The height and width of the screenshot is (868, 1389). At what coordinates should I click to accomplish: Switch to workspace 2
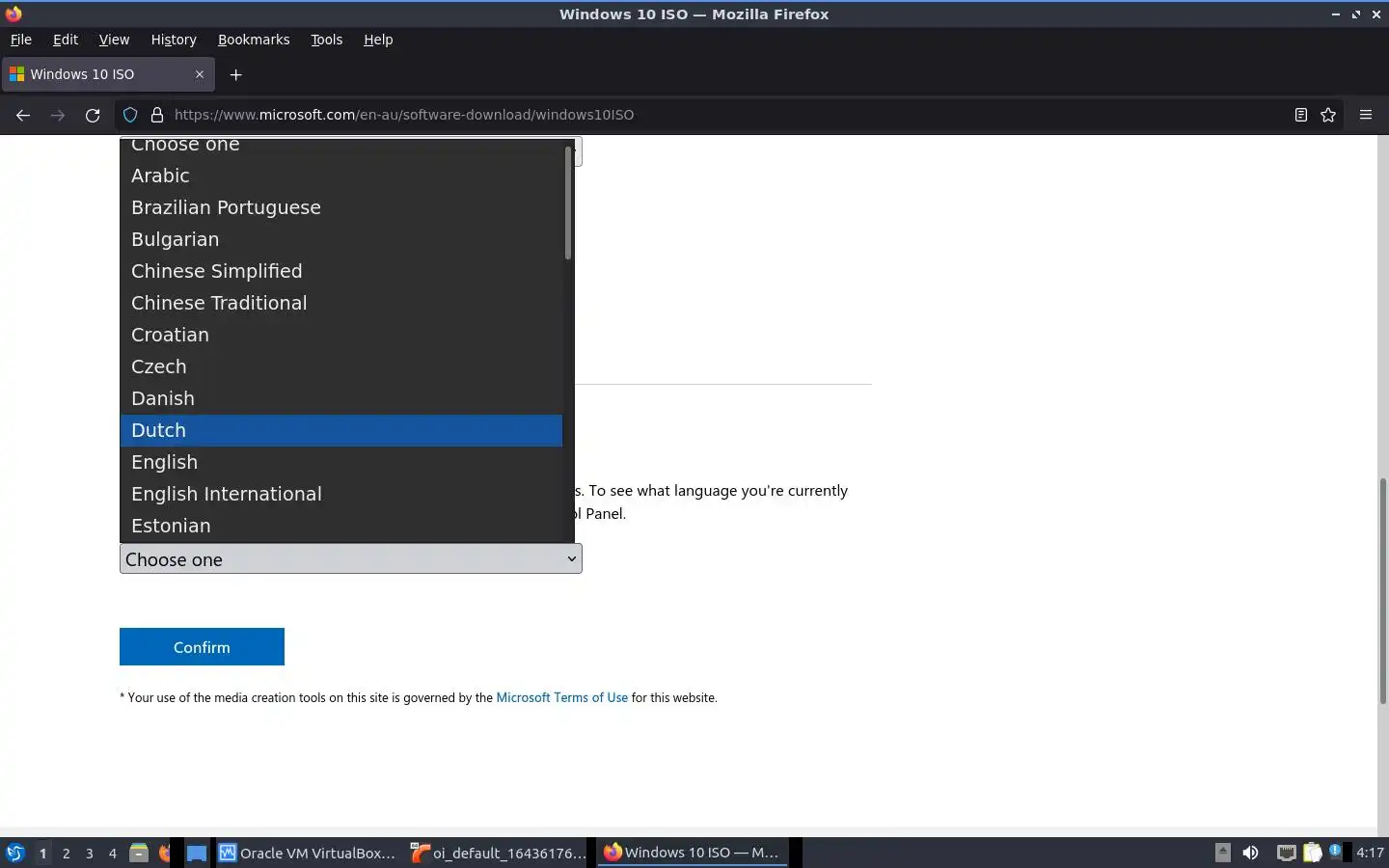pyautogui.click(x=66, y=853)
